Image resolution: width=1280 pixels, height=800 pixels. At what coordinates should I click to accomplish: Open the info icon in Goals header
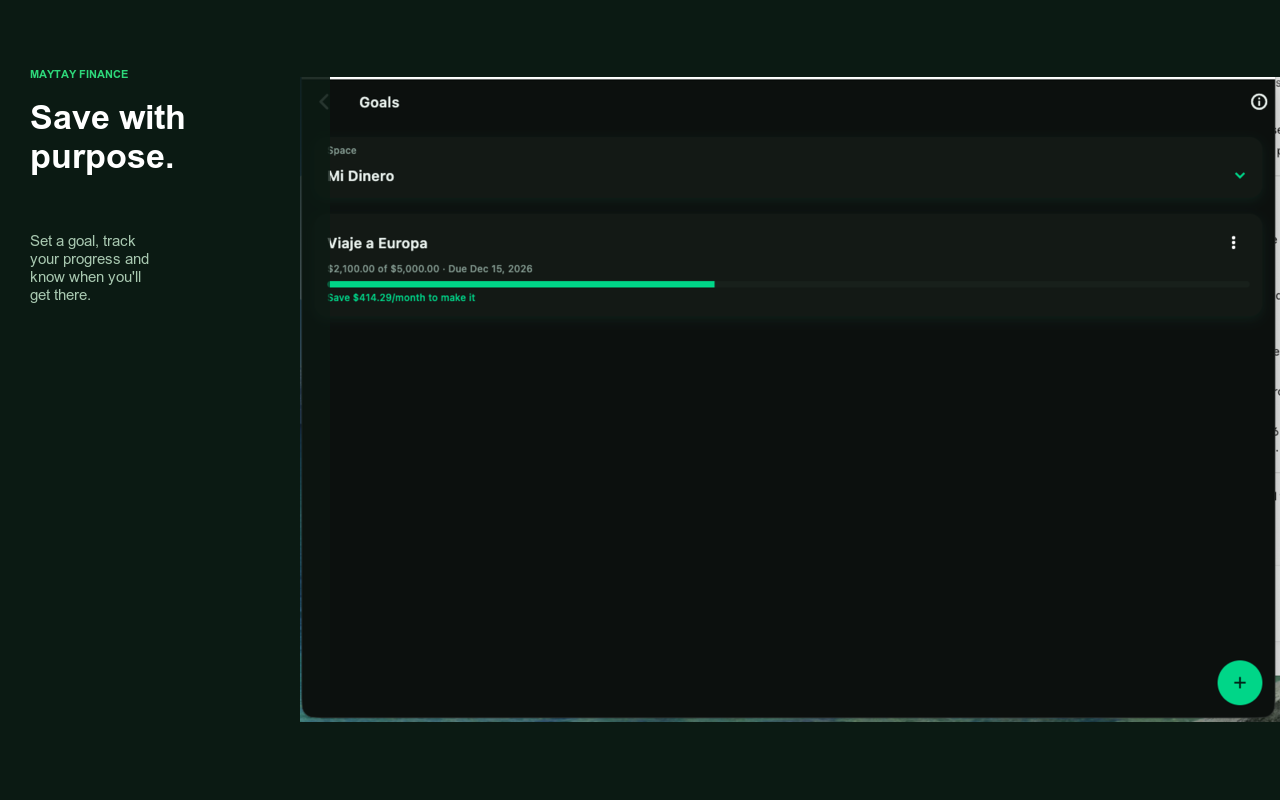1259,102
